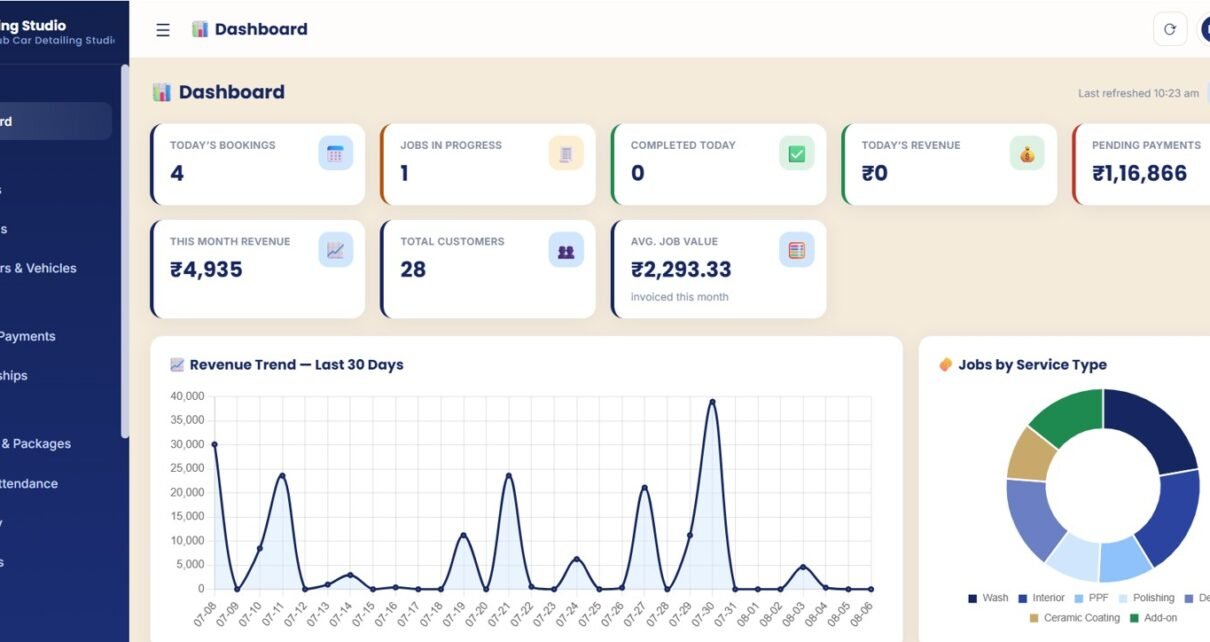Click the refresh dashboard button
The image size is (1210, 642).
click(x=1170, y=29)
